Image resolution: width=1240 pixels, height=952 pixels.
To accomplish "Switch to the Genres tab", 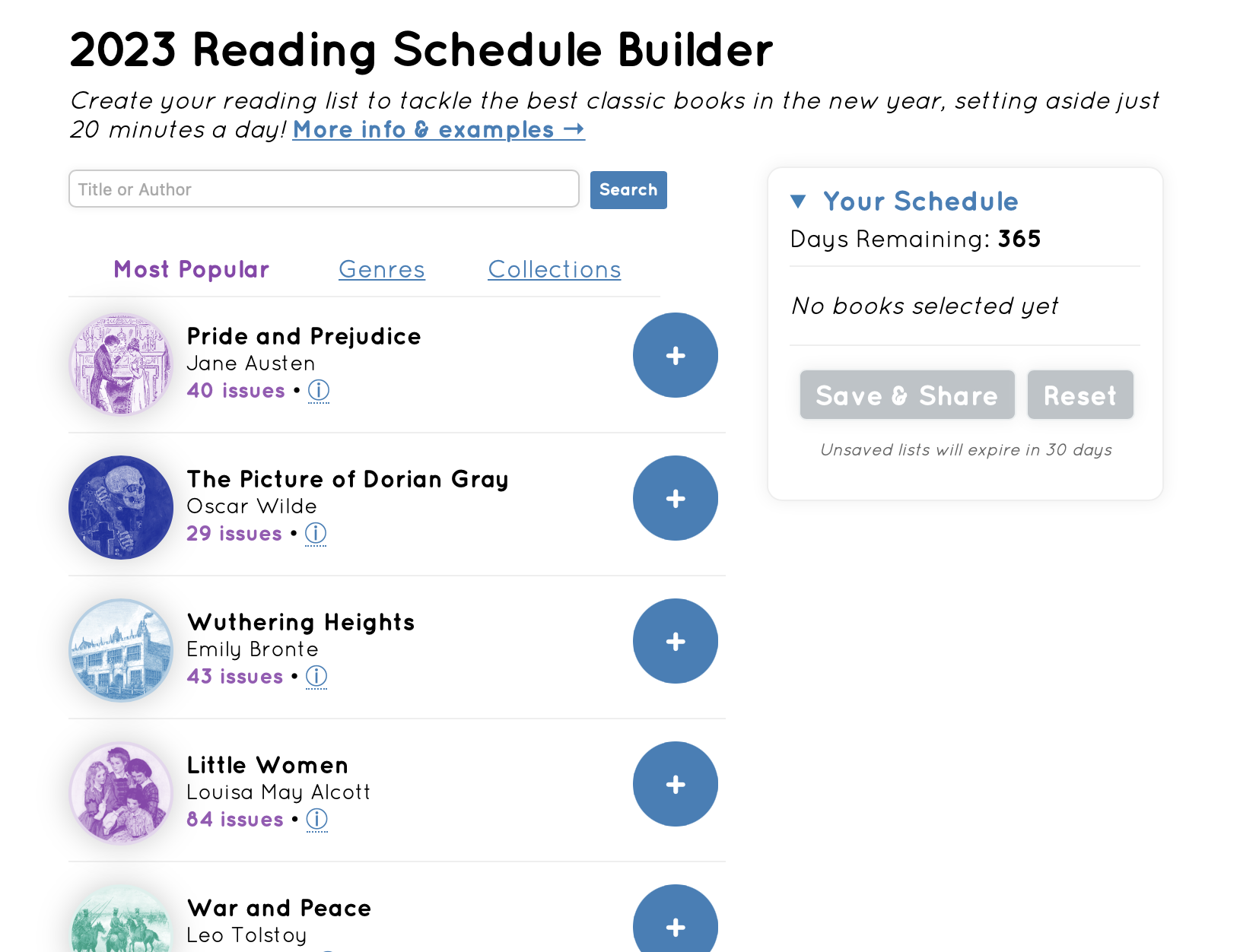I will coord(381,269).
